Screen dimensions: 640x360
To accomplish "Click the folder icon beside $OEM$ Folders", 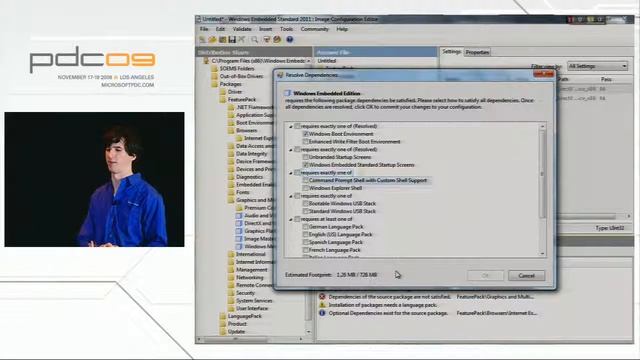I will click(x=214, y=69).
